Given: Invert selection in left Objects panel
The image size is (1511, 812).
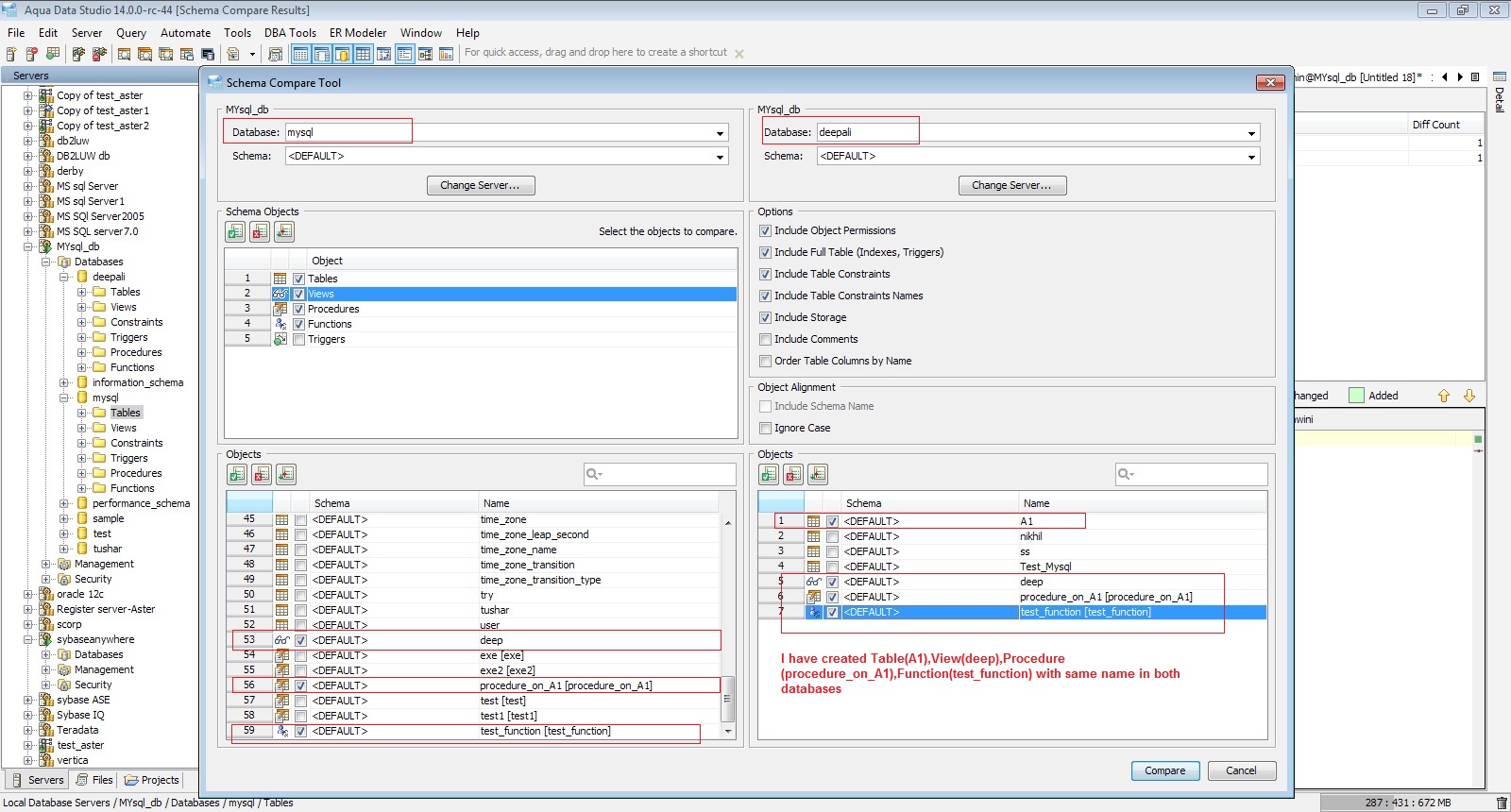Looking at the screenshot, I should pos(286,474).
